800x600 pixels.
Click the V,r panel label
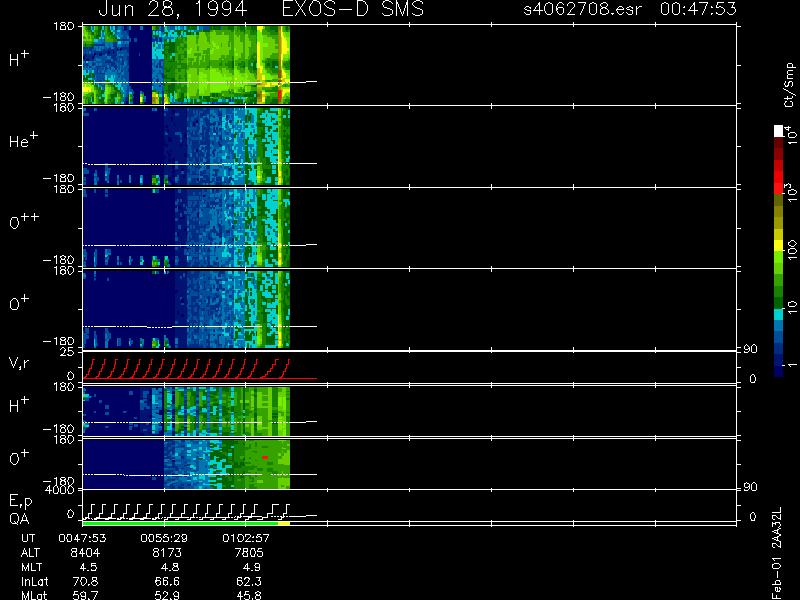click(19, 363)
